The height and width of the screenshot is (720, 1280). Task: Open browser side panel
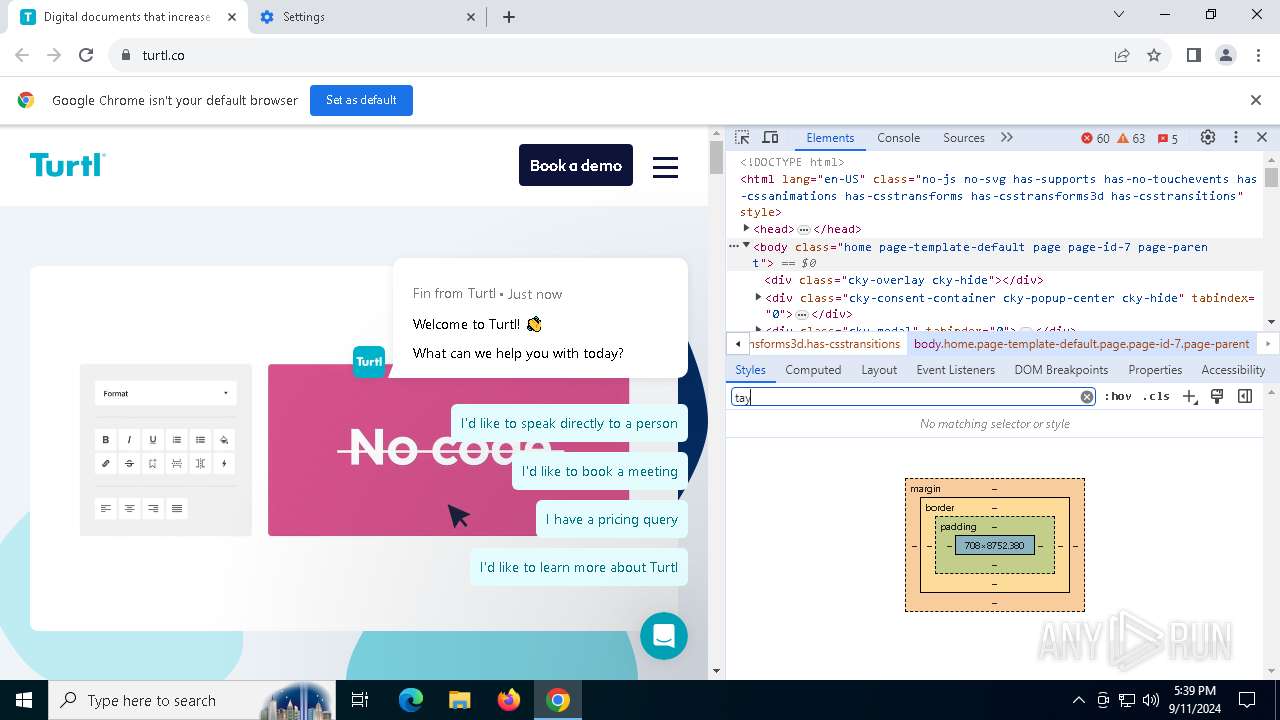[1193, 55]
